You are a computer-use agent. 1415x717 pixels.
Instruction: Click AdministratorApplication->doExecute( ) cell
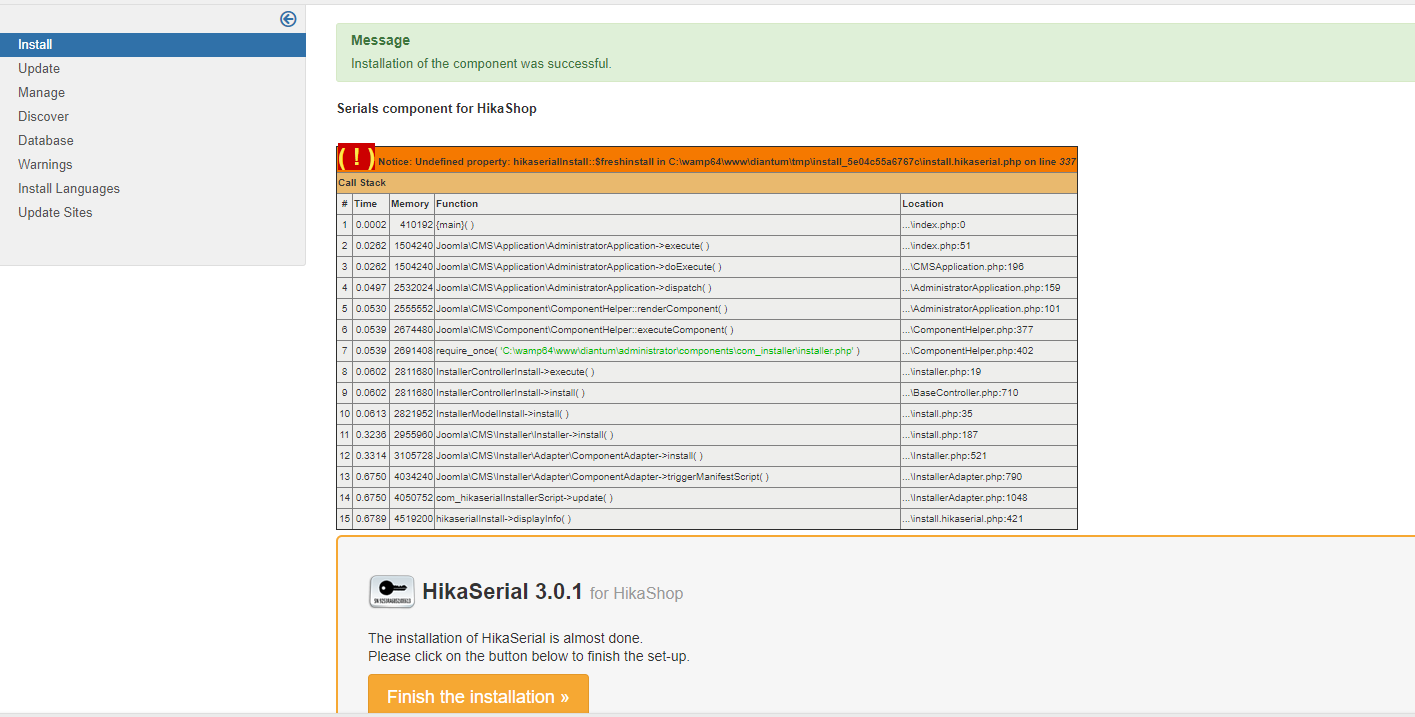[667, 267]
